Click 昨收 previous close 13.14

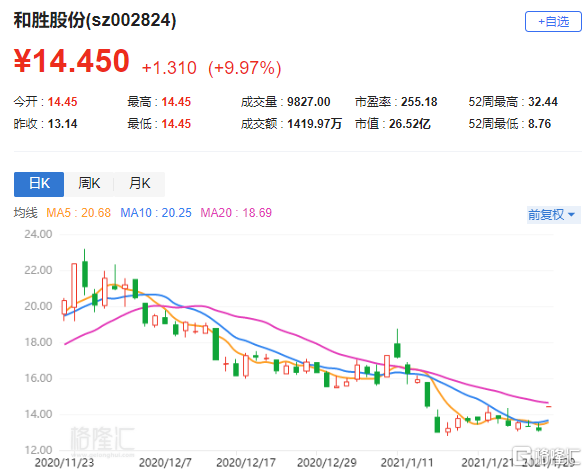pyautogui.click(x=63, y=124)
